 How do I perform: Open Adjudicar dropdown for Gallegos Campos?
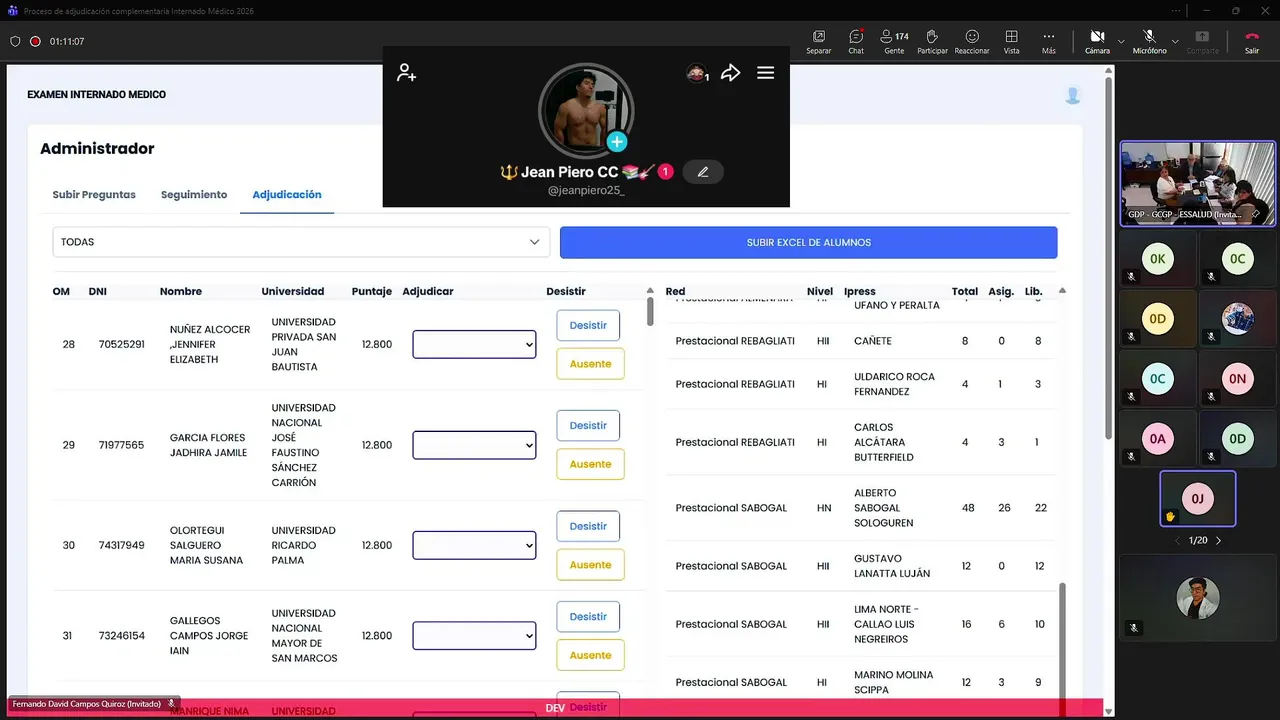[x=474, y=635]
